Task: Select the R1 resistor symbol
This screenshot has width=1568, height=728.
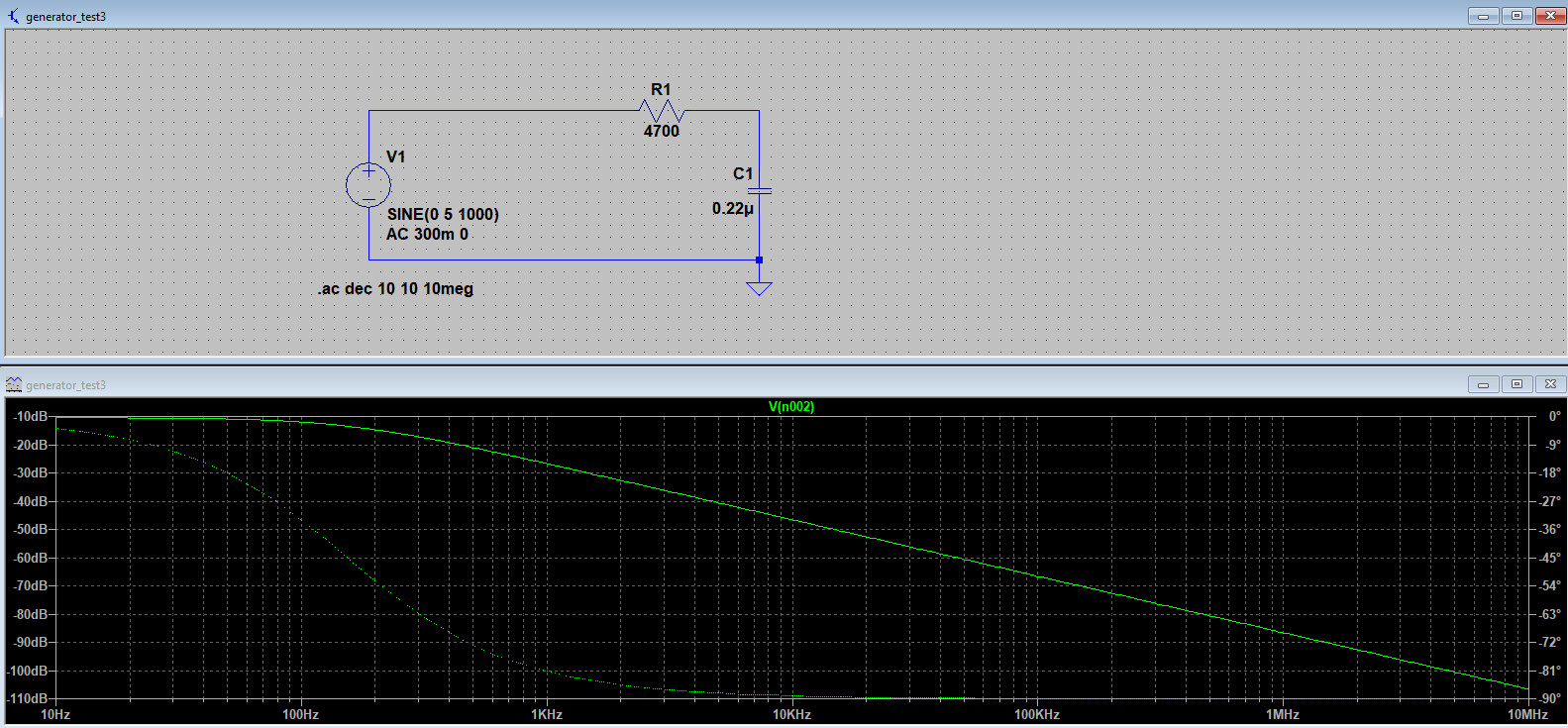Action: coord(662,110)
